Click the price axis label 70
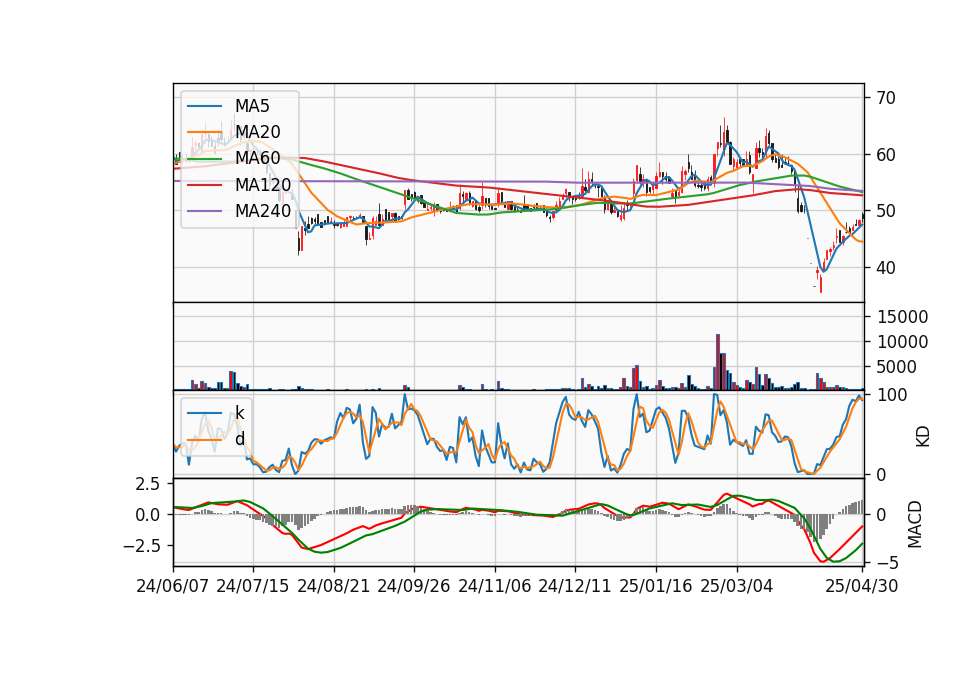 pyautogui.click(x=886, y=98)
